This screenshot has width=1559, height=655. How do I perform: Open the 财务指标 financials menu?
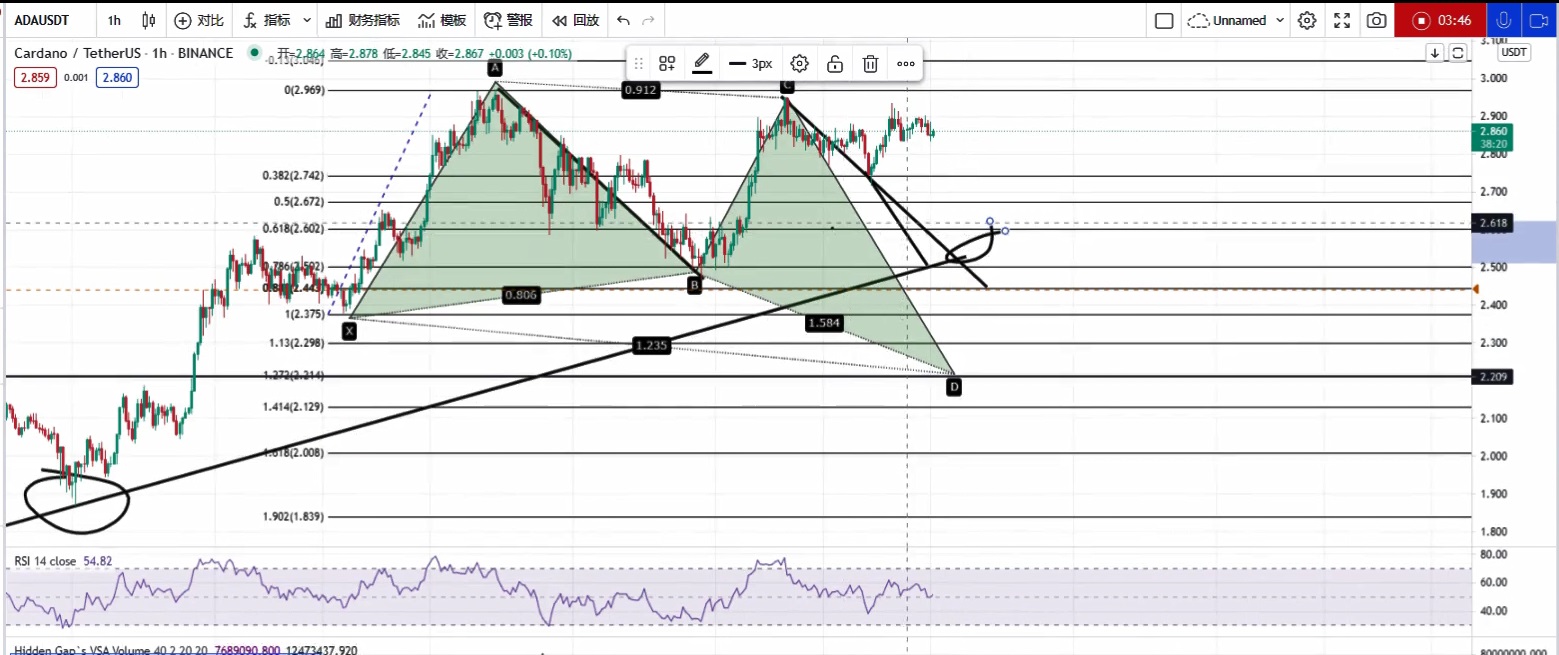point(362,20)
